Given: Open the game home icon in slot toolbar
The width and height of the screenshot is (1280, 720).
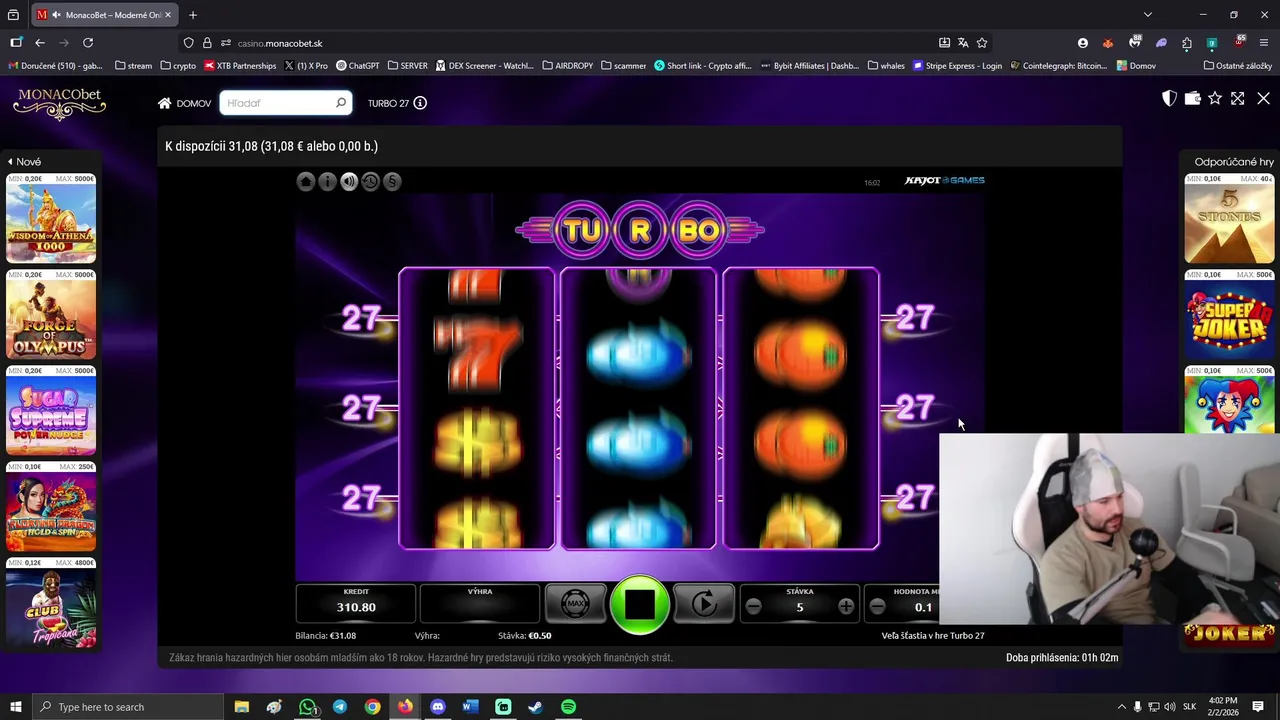Looking at the screenshot, I should [306, 181].
